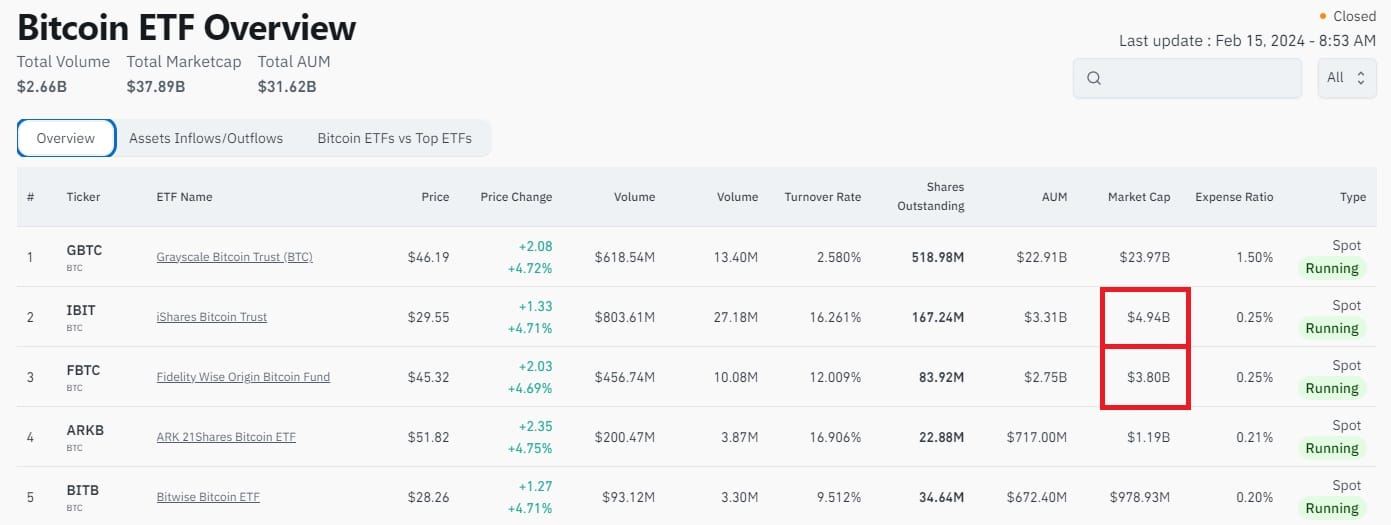
Task: Open Fidelity Wise Origin Bitcoin Fund link
Action: click(x=243, y=377)
